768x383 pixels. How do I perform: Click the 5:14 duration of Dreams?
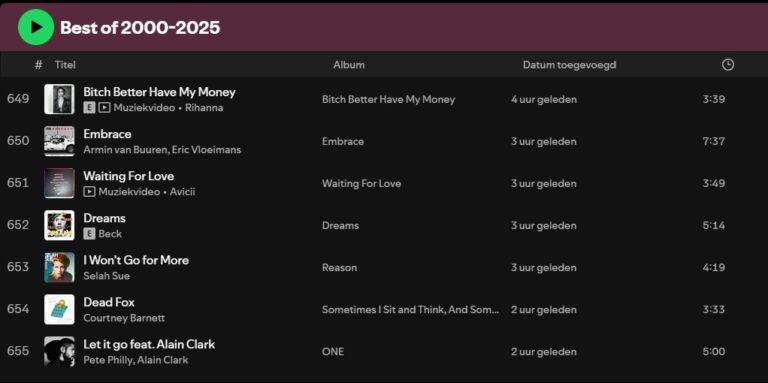pos(713,226)
